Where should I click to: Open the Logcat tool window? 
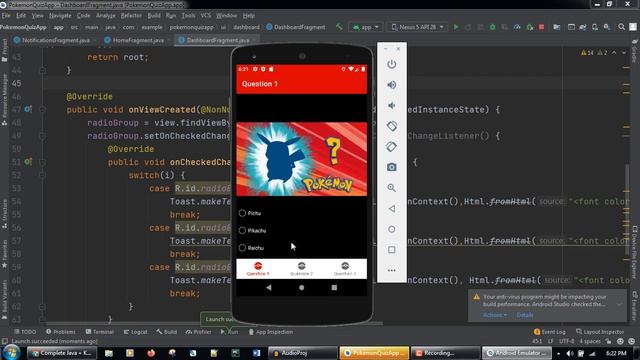point(135,332)
